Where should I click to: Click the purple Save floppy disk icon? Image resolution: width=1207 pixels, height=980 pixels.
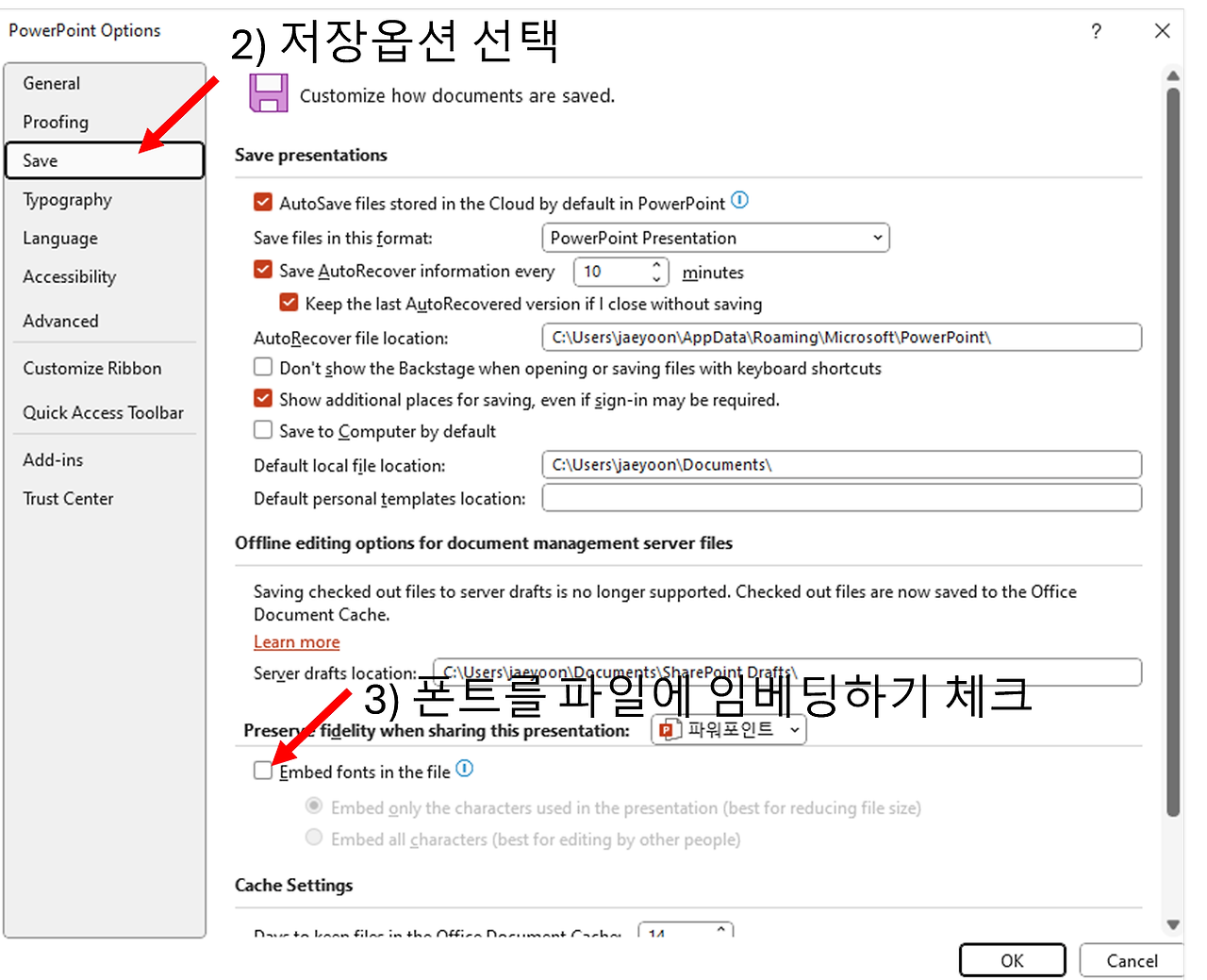click(x=269, y=93)
